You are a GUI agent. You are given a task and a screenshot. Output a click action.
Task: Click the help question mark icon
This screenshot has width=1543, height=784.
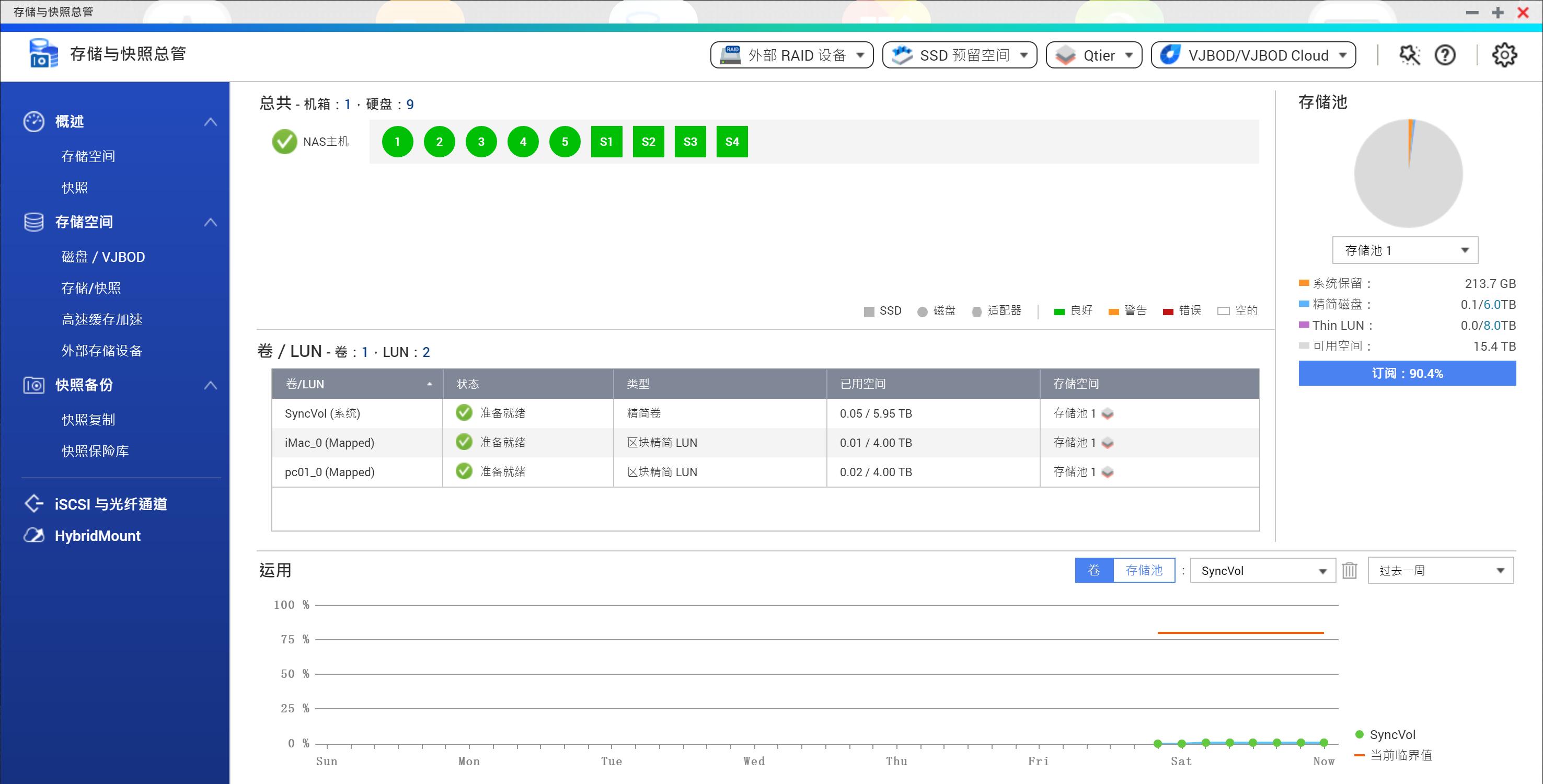point(1445,55)
